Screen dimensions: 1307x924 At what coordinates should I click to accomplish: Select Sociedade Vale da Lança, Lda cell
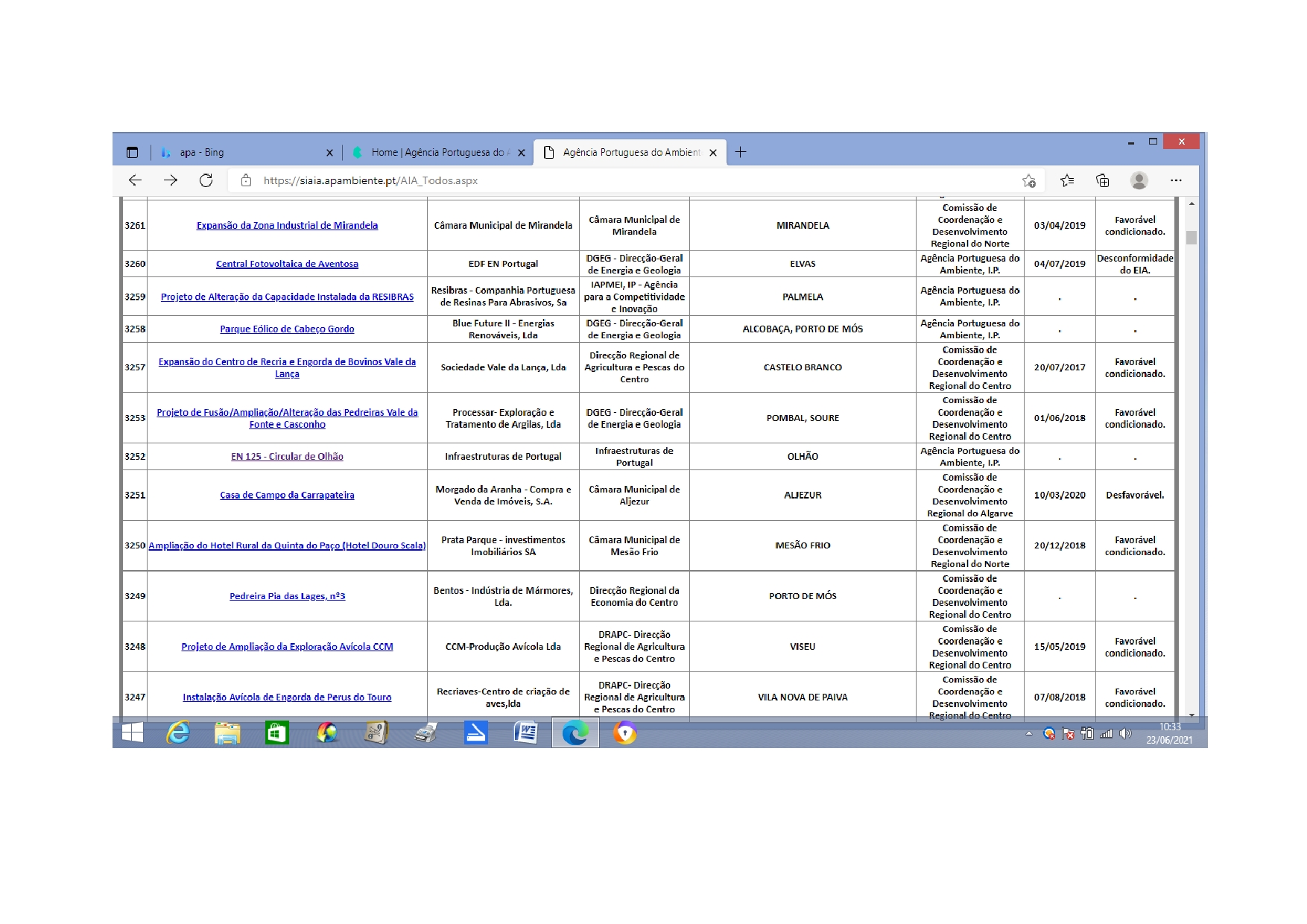pyautogui.click(x=503, y=367)
